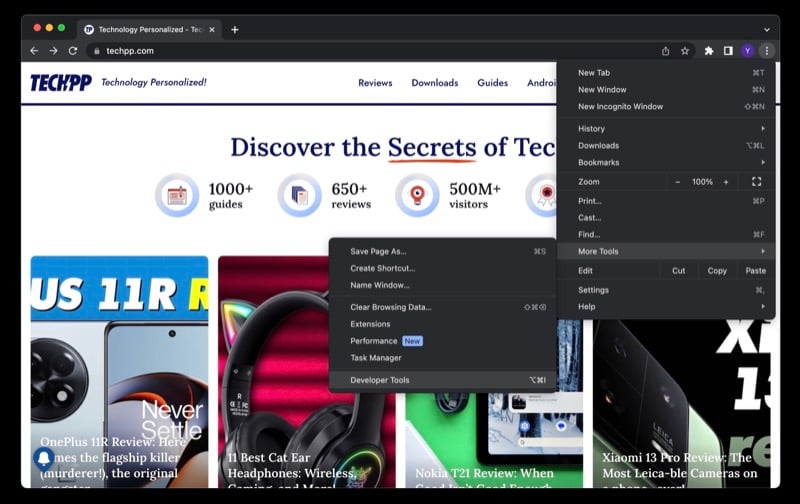Open the Downloads nav link on TechPP
Image resolution: width=800 pixels, height=504 pixels.
(435, 83)
